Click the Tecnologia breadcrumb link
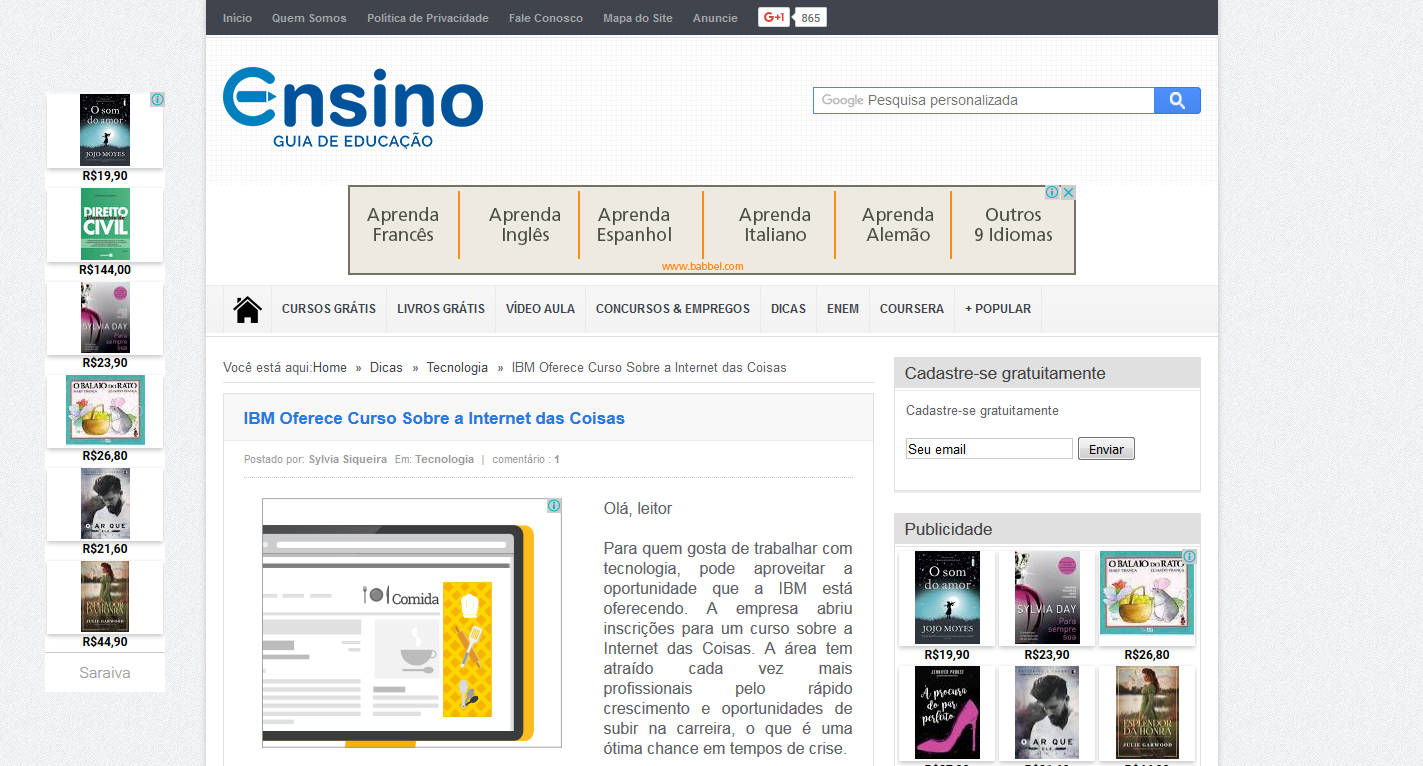Screen dimensions: 1423x766 pos(457,368)
